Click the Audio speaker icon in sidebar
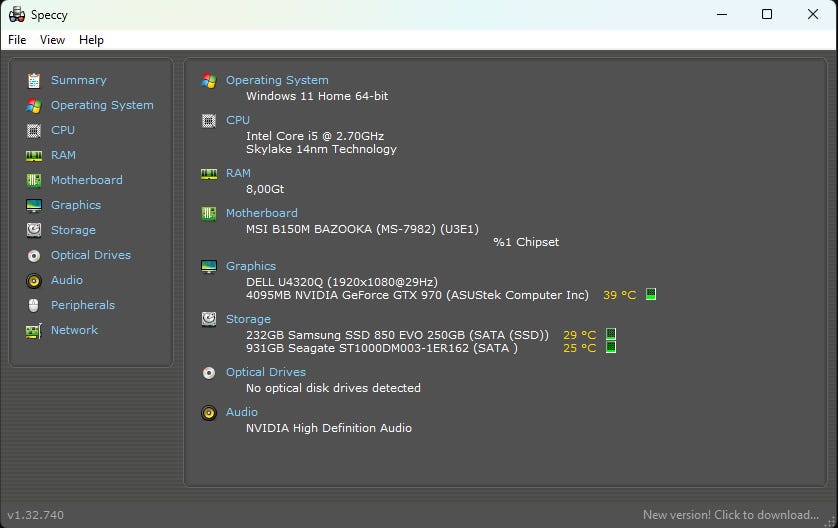Viewport: 838px width, 528px height. [34, 281]
